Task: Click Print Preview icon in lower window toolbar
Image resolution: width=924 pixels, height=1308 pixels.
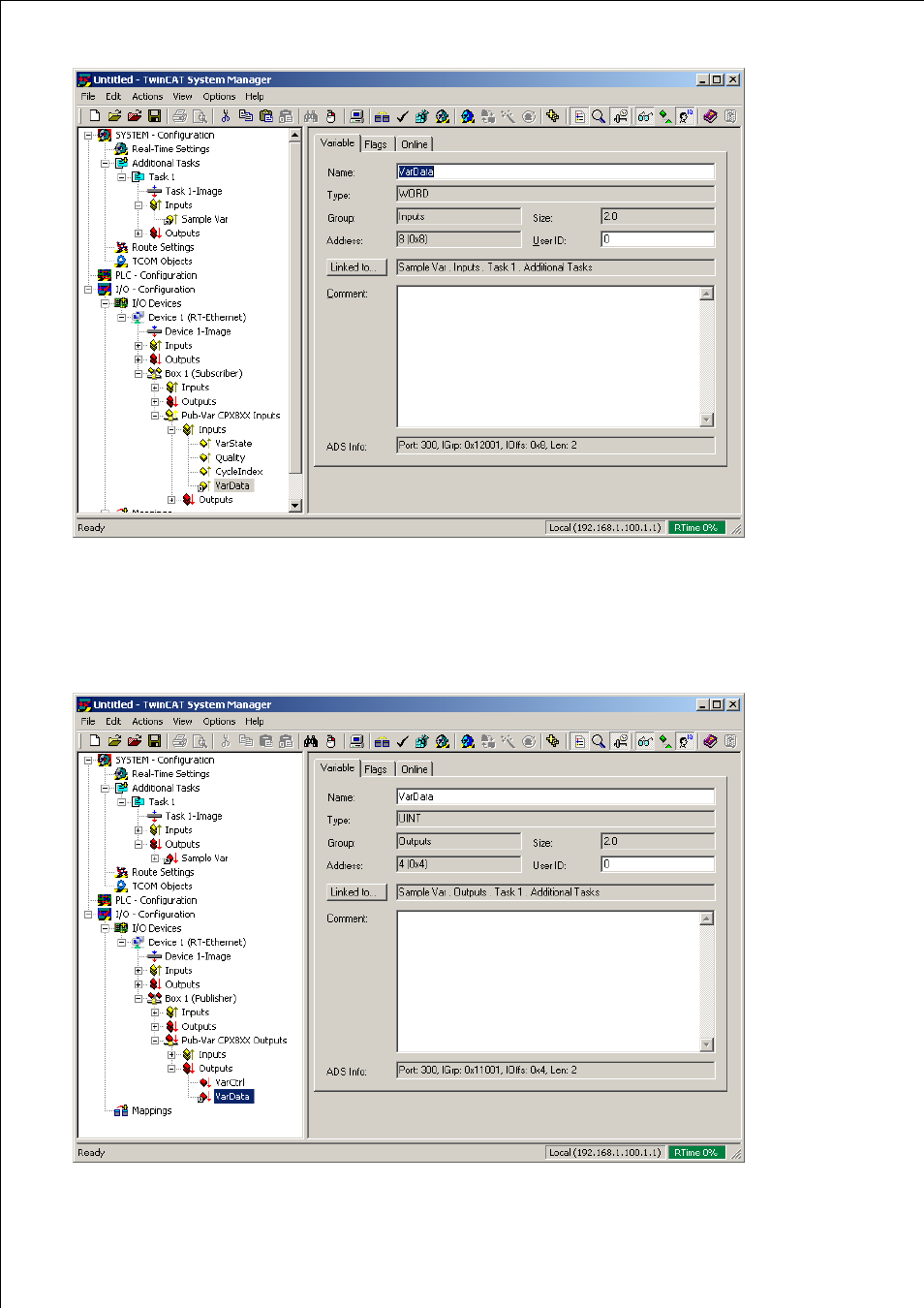Action: coord(200,741)
